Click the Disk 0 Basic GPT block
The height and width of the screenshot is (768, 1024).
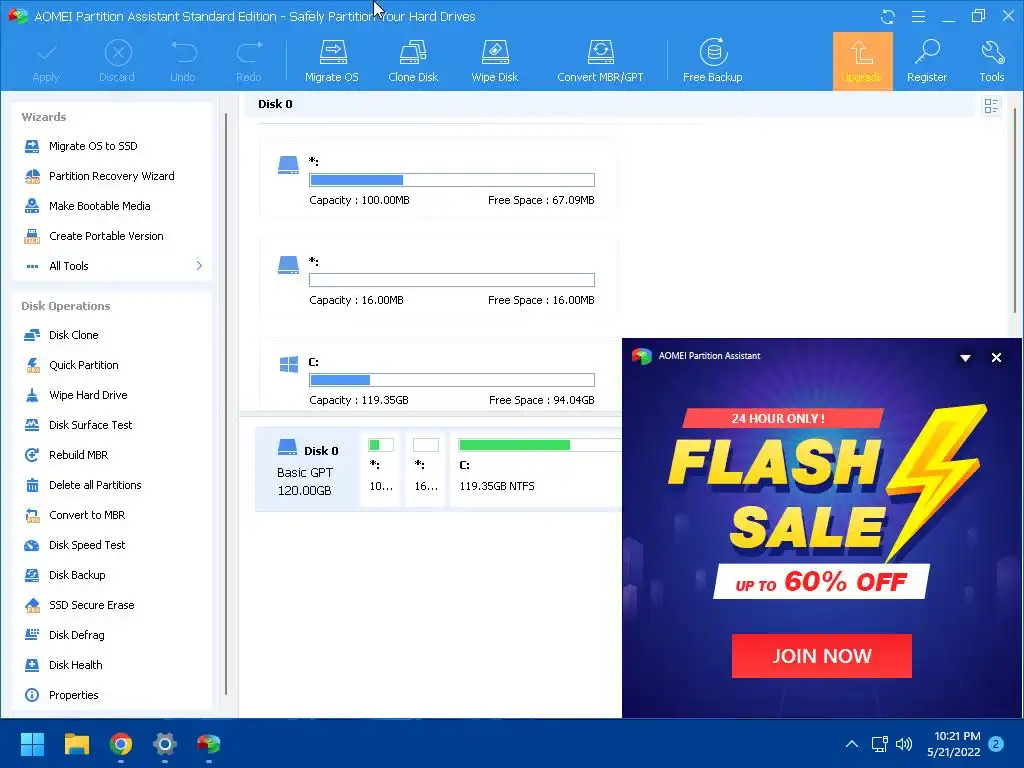[x=307, y=469]
